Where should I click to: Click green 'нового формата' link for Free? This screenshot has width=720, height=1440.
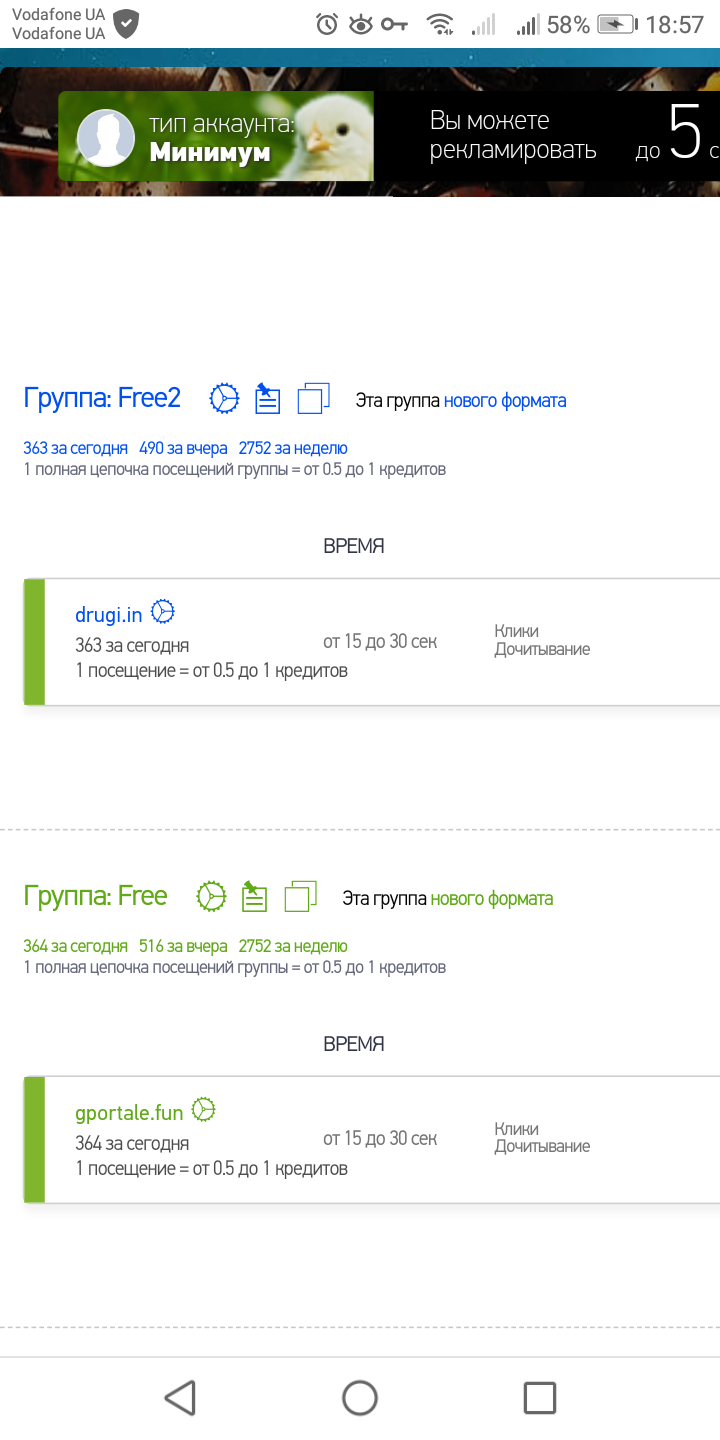click(x=491, y=899)
